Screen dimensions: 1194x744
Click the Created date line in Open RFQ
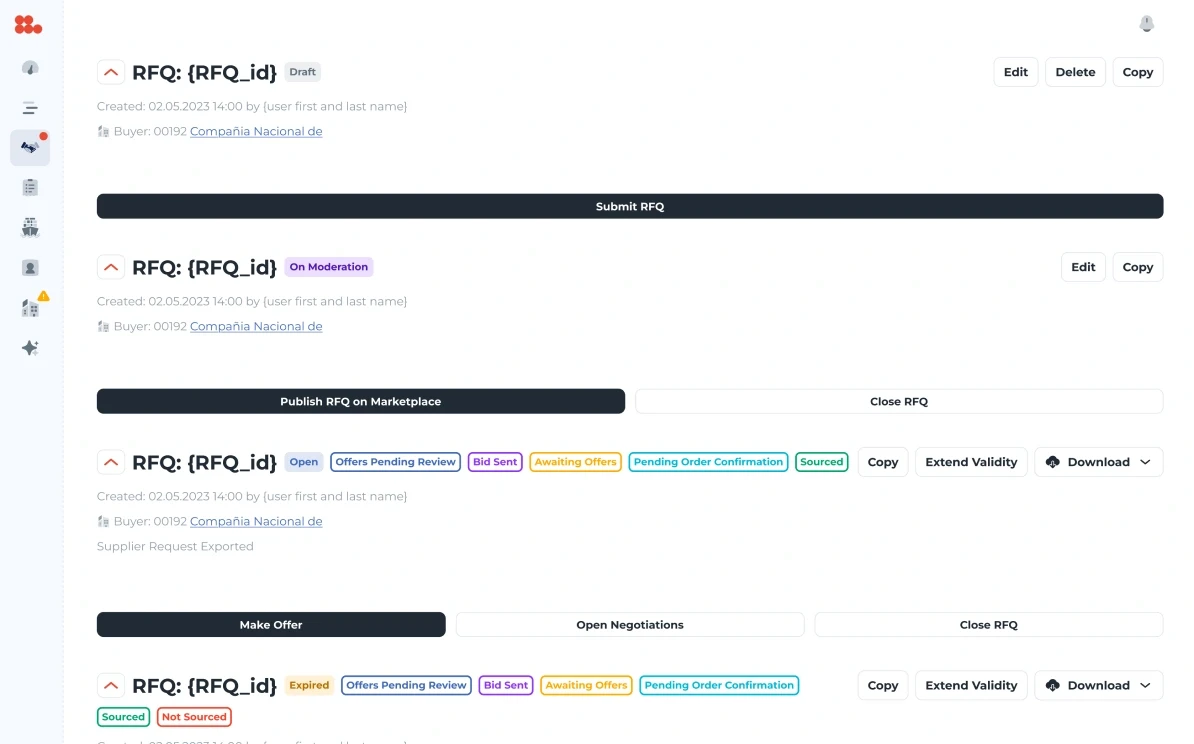[x=252, y=496]
